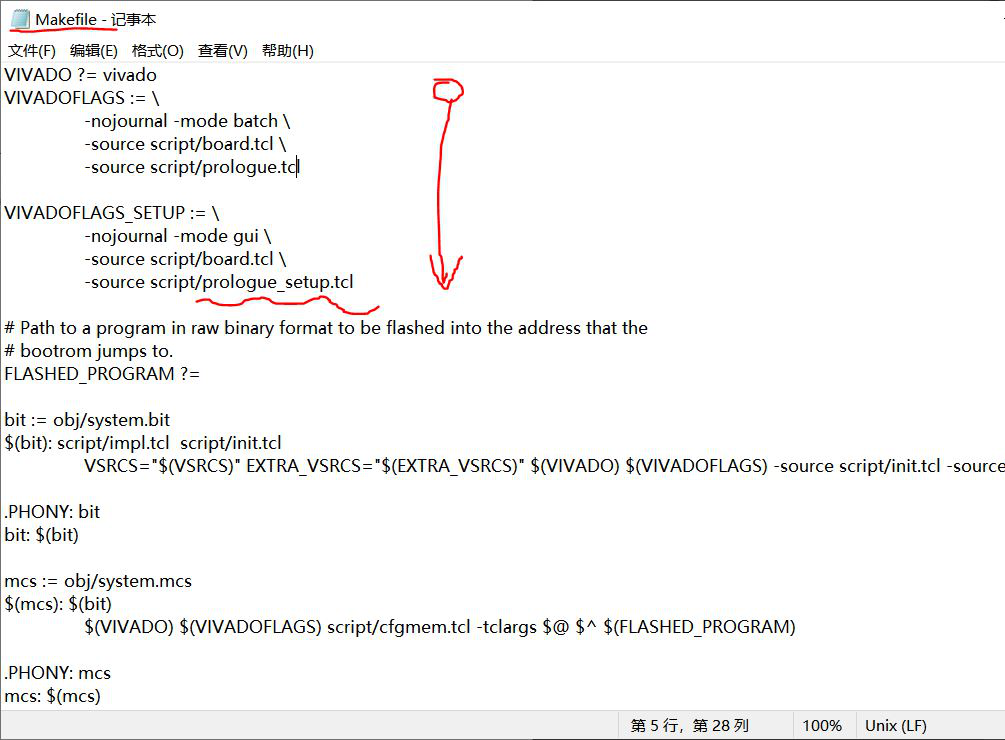Click the VIVADOFLAGS_SETUP := line

point(111,213)
